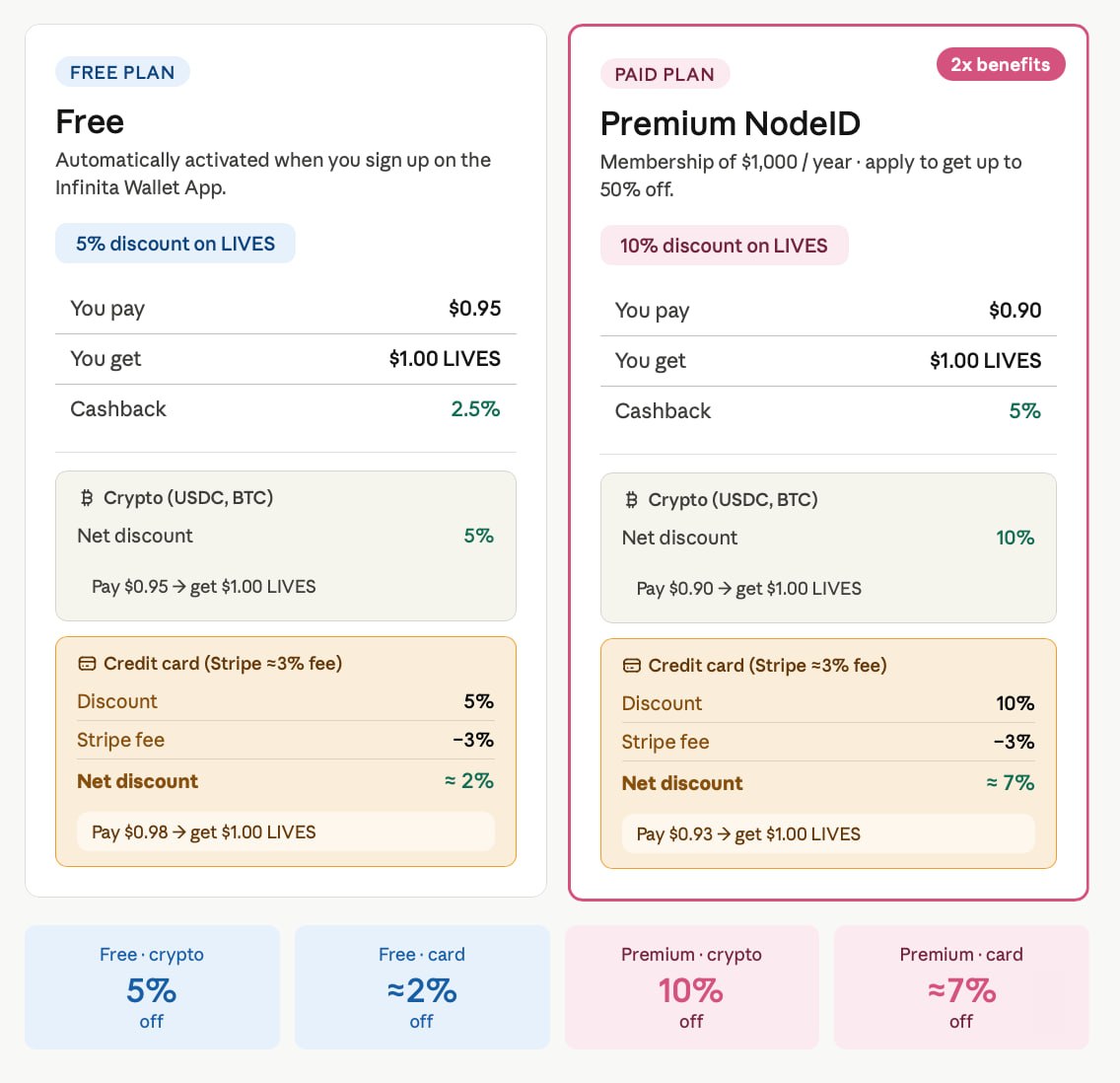
Task: Click the 10% discount on LIVES pill
Action: click(724, 246)
